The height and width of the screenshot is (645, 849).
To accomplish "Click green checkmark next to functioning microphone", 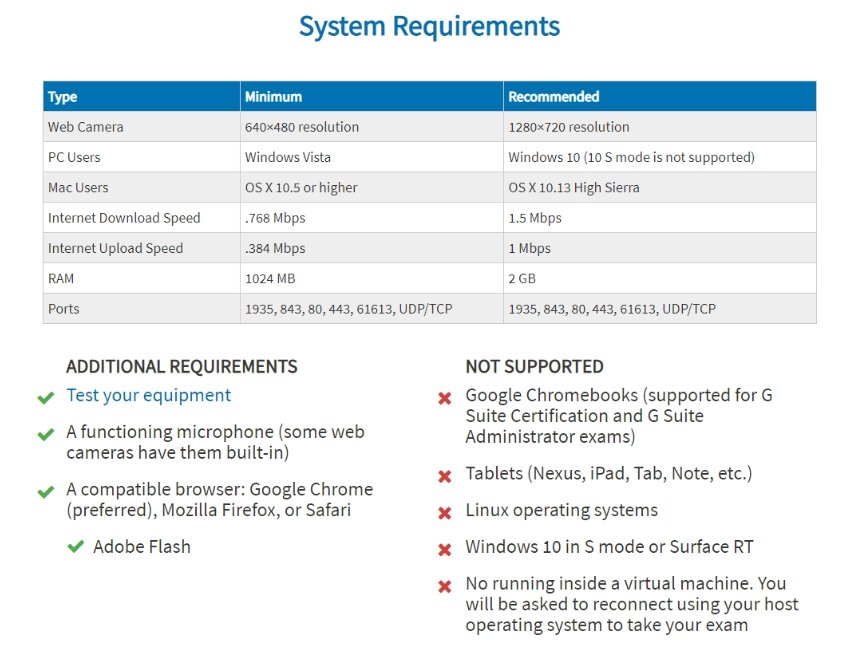I will point(45,434).
